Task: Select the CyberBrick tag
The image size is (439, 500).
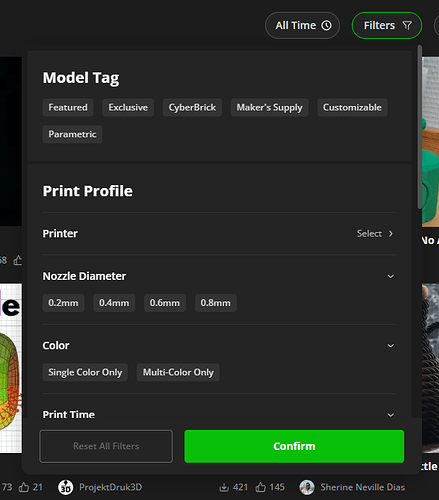Action: click(x=192, y=107)
